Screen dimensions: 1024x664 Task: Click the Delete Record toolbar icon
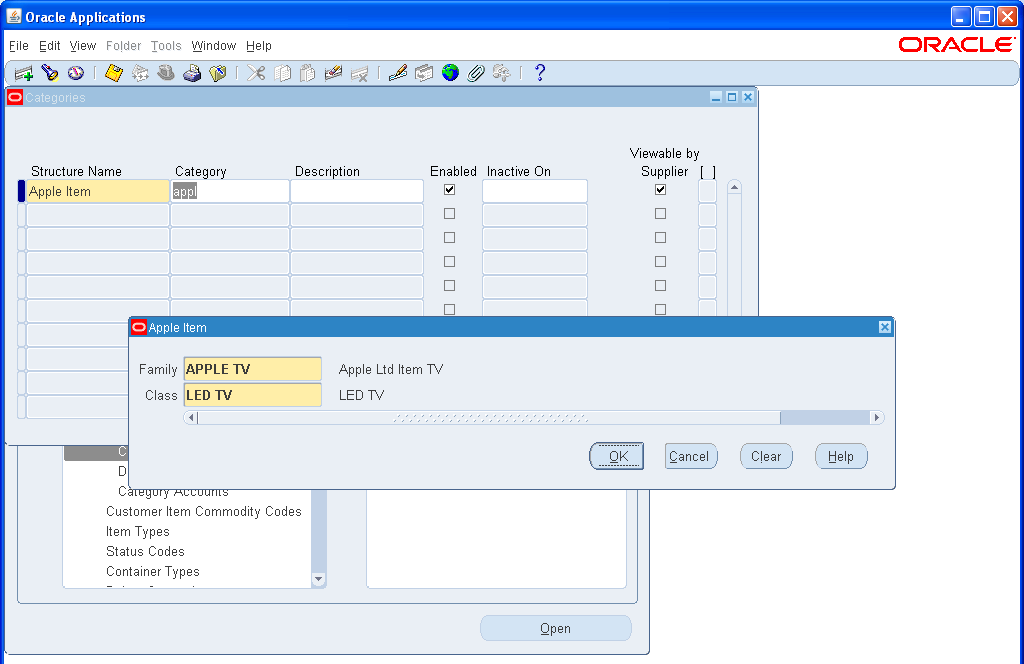[x=359, y=73]
